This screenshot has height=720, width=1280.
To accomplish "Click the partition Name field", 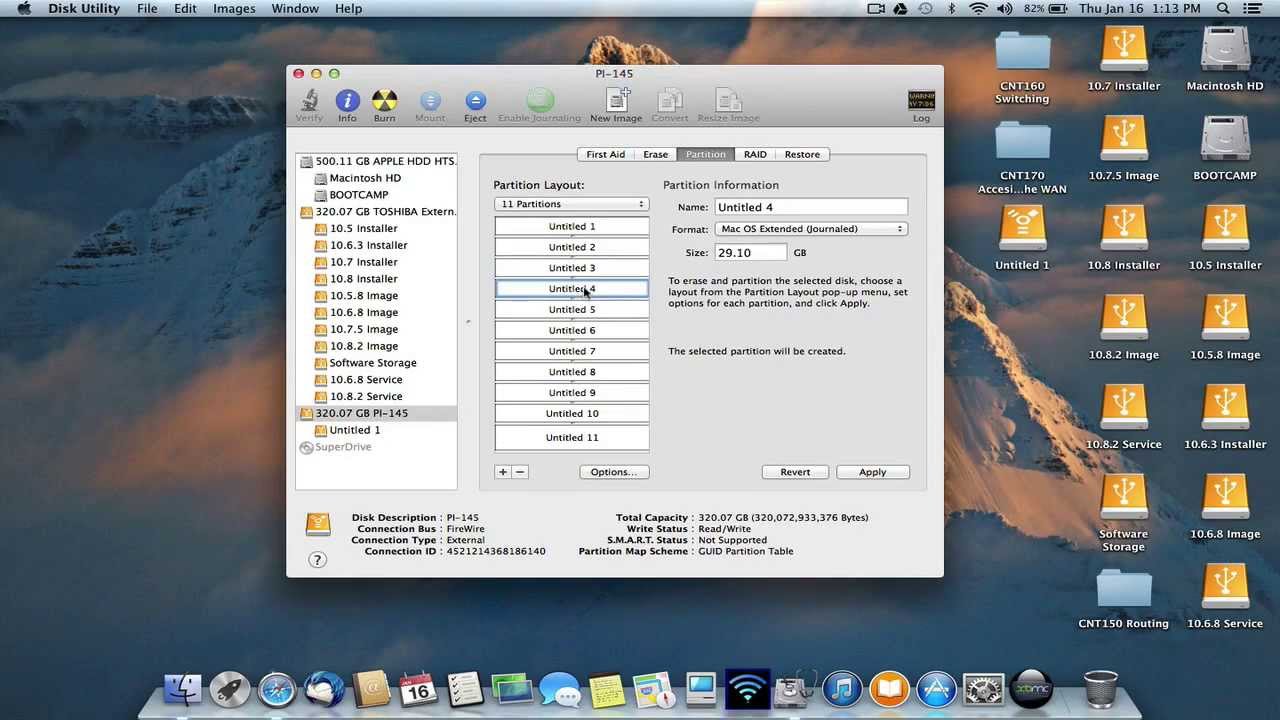I will [811, 207].
